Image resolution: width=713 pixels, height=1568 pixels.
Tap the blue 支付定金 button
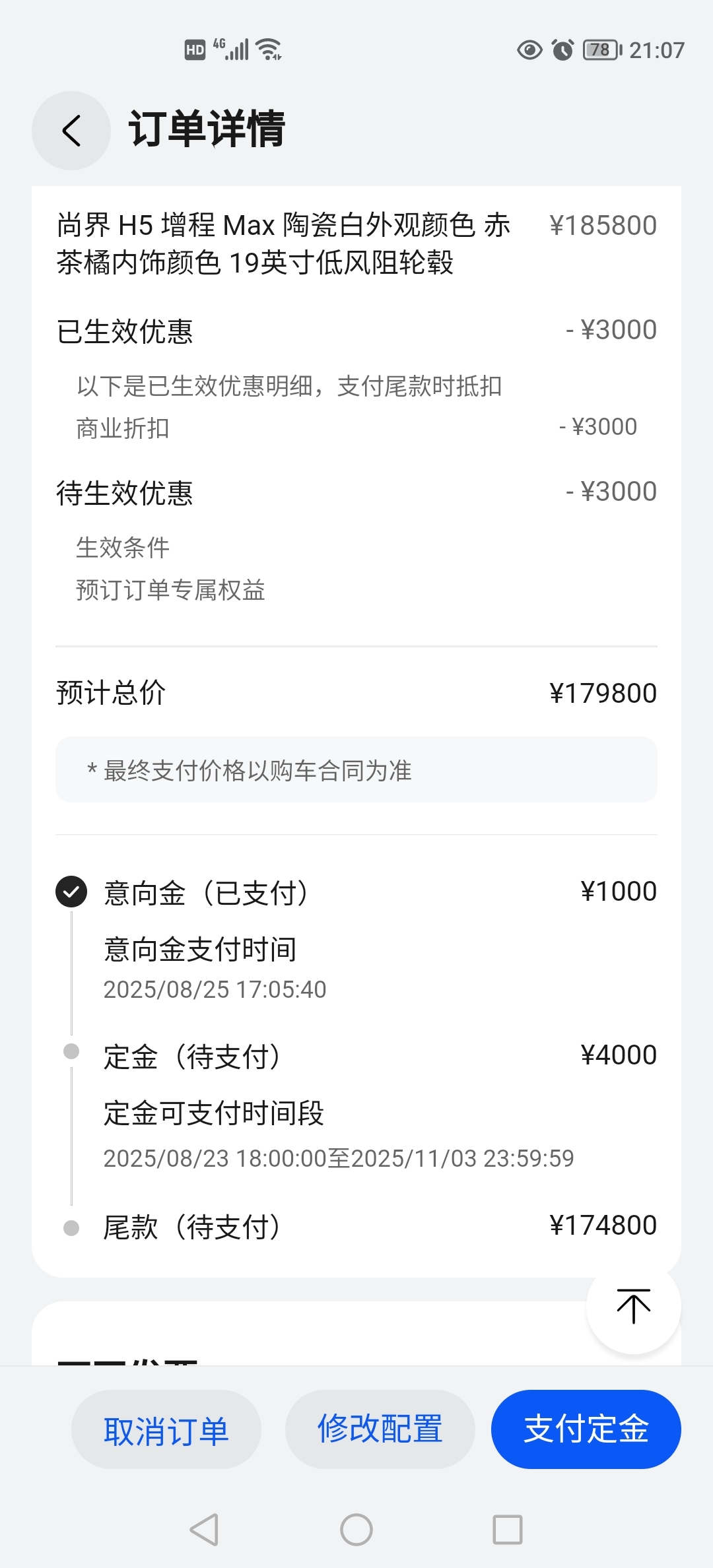[586, 1429]
